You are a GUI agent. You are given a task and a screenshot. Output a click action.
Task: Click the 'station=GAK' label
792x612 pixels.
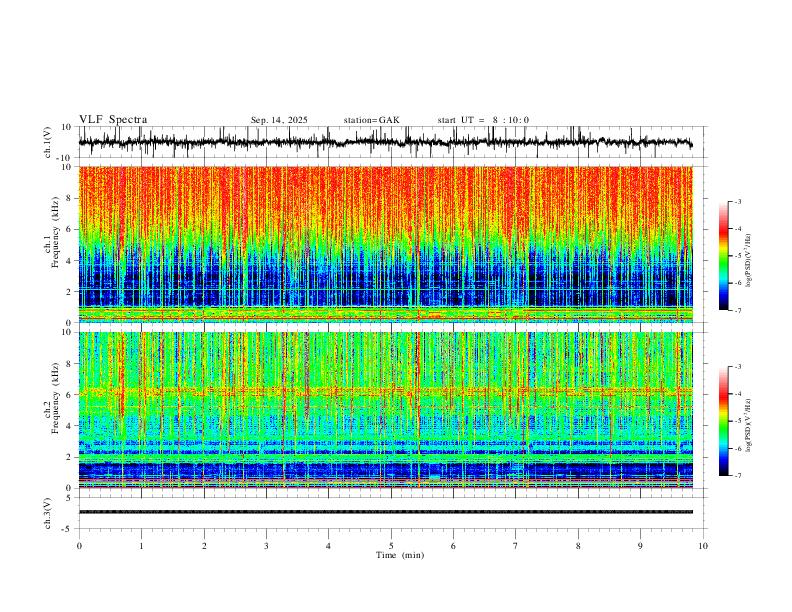pos(371,120)
